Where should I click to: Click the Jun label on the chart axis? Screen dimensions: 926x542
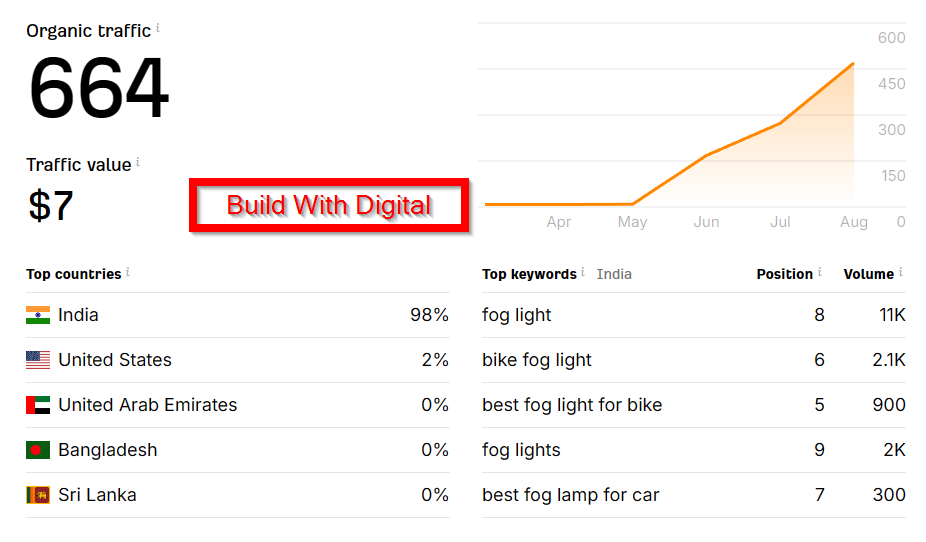[706, 222]
